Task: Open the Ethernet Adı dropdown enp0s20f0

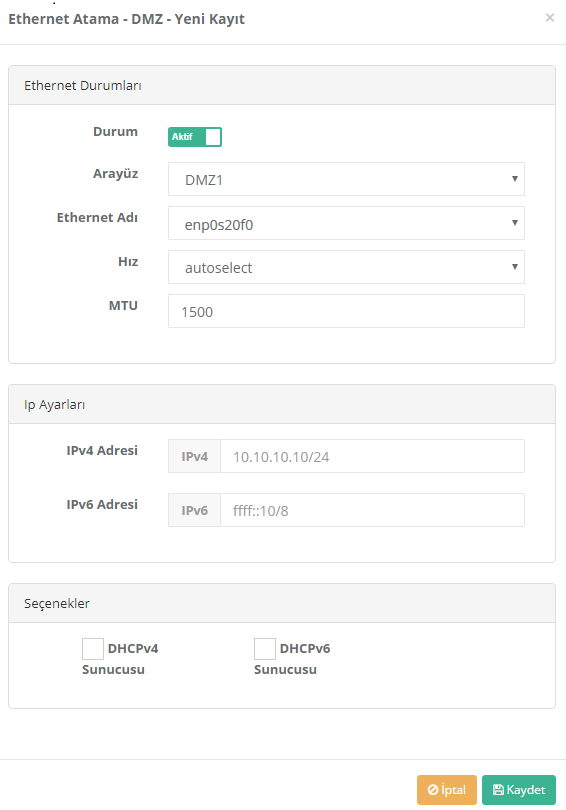Action: point(346,223)
